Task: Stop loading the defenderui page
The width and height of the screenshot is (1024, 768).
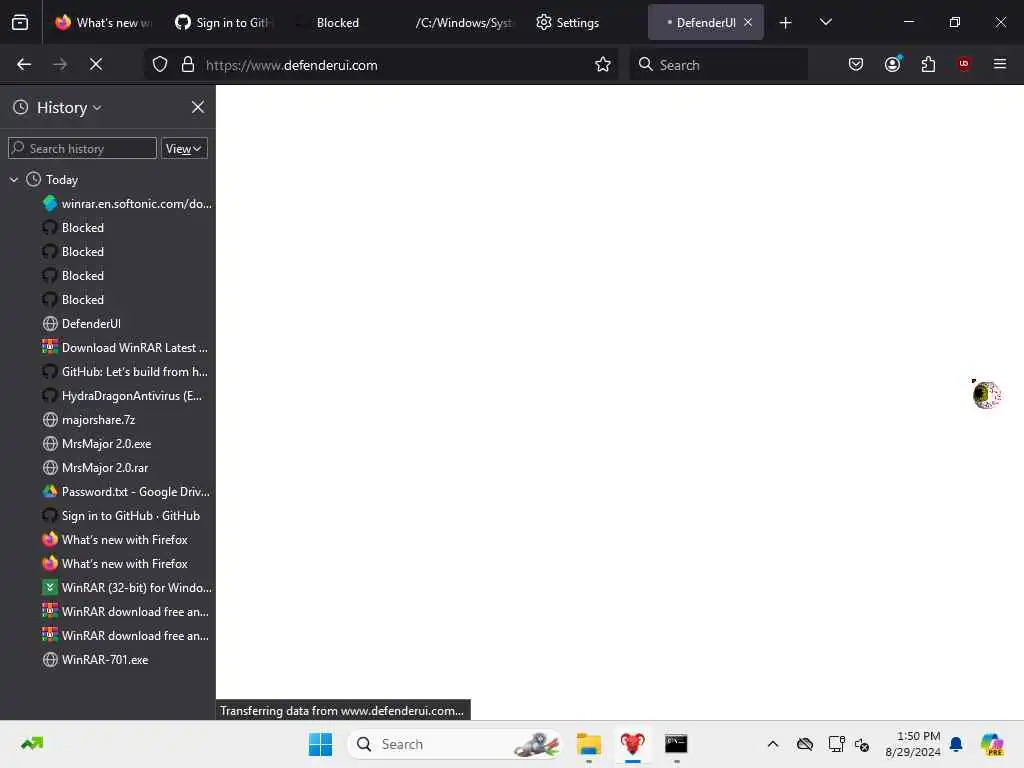Action: 96,64
